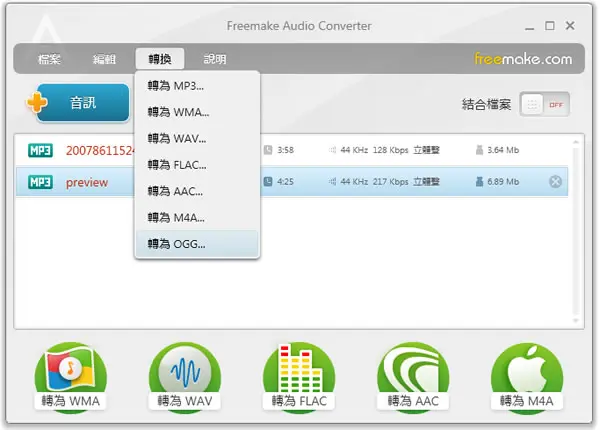Open the 說明 menu
The width and height of the screenshot is (600, 430).
215,59
